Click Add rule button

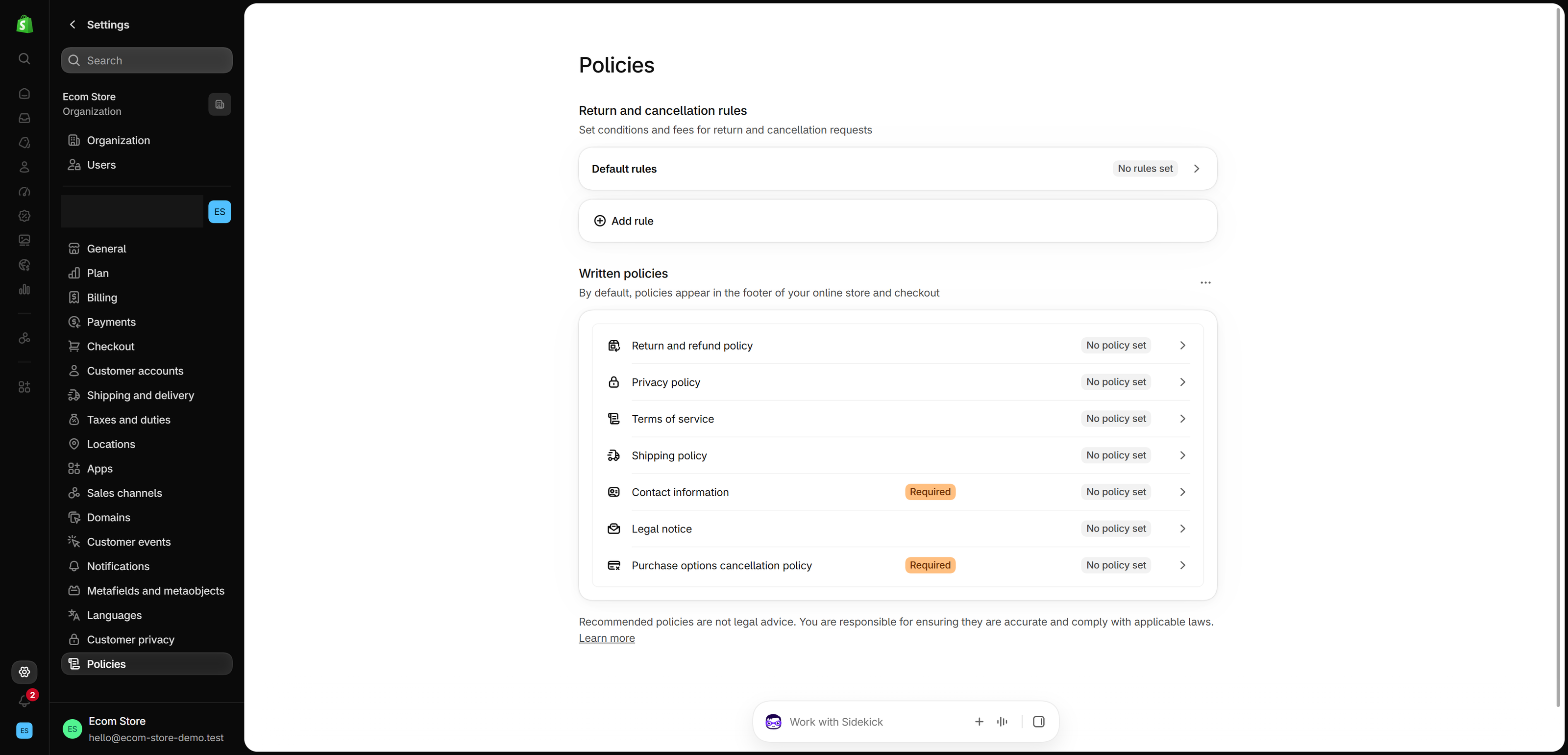[x=897, y=221]
